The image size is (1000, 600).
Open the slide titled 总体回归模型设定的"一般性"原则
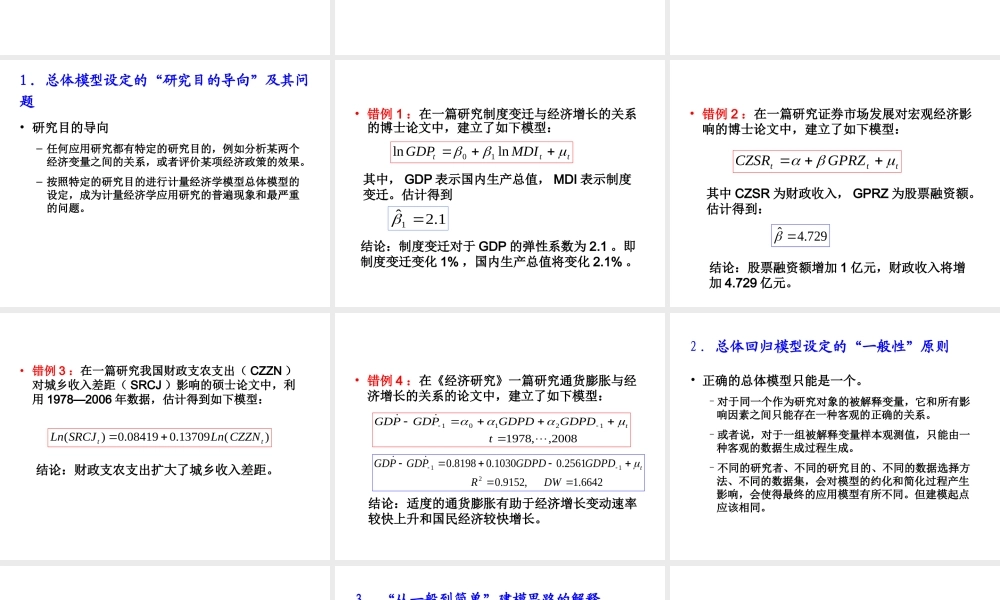(x=834, y=435)
